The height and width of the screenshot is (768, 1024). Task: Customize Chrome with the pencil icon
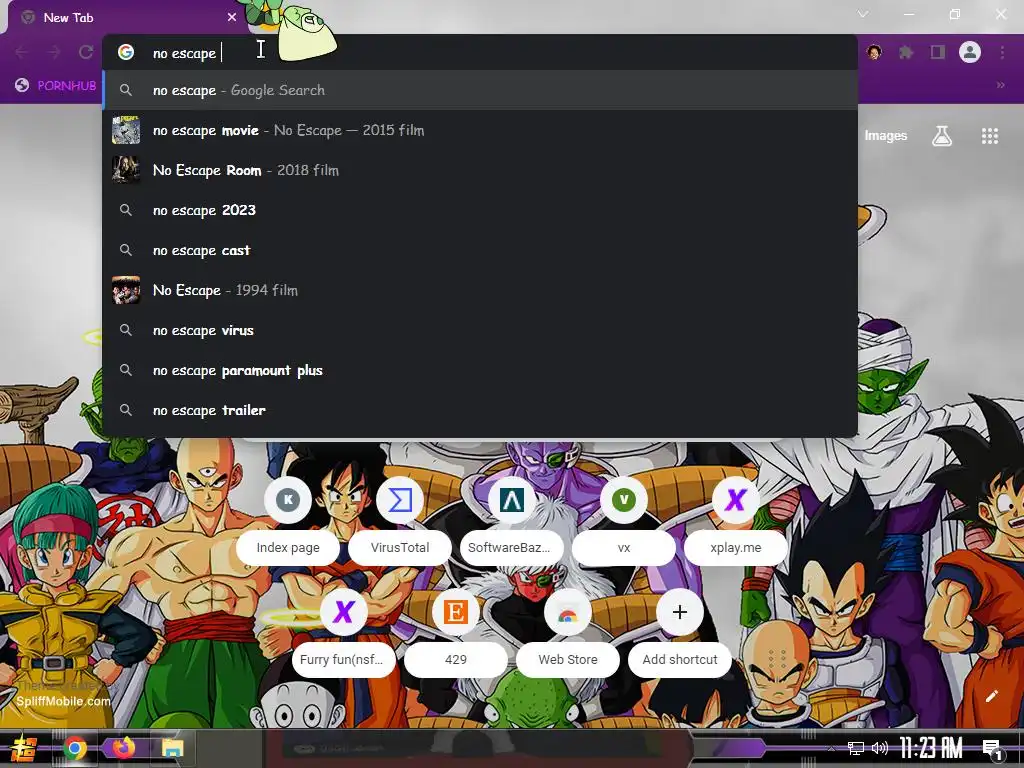[991, 696]
